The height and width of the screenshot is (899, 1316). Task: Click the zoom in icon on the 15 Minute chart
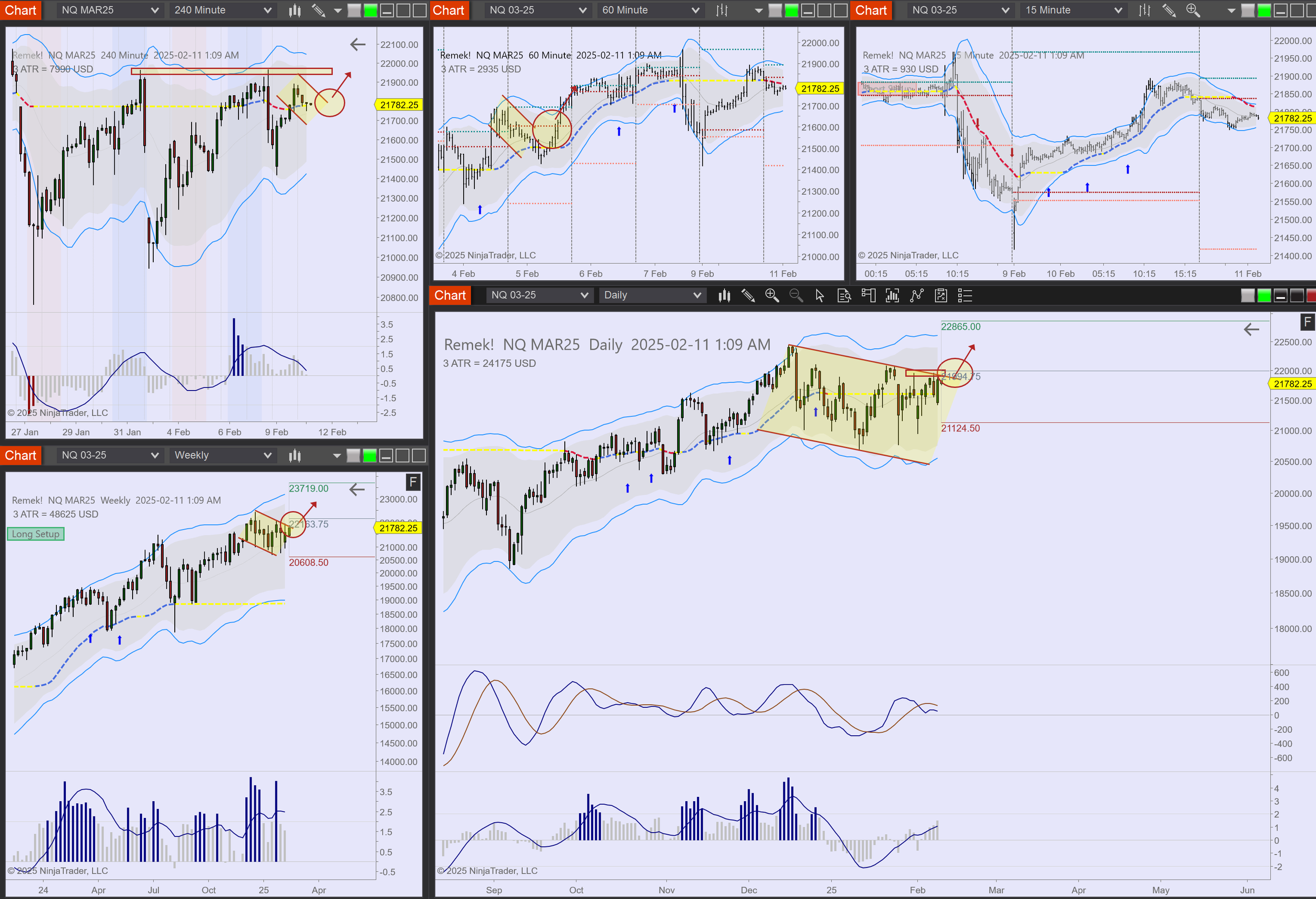tap(1192, 10)
